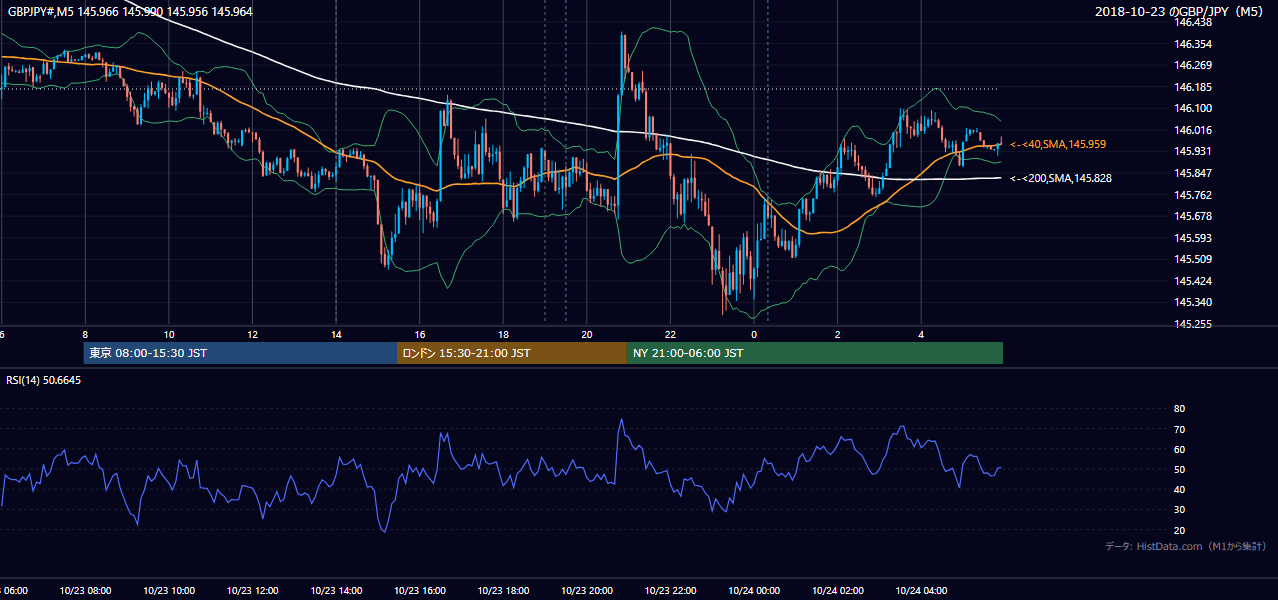Click the 10/23 20:00 date axis label
The image size is (1278, 600).
tap(587, 591)
